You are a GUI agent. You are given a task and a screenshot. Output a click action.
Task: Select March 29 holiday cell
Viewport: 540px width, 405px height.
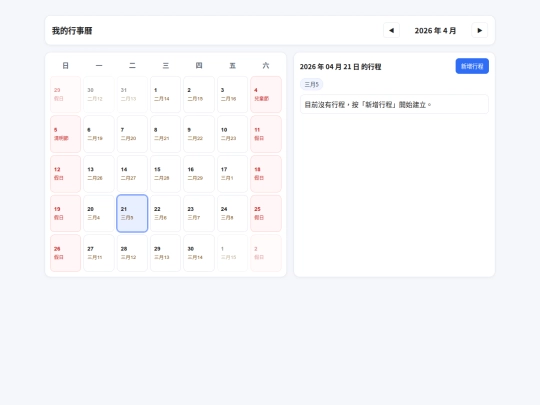pos(65,94)
